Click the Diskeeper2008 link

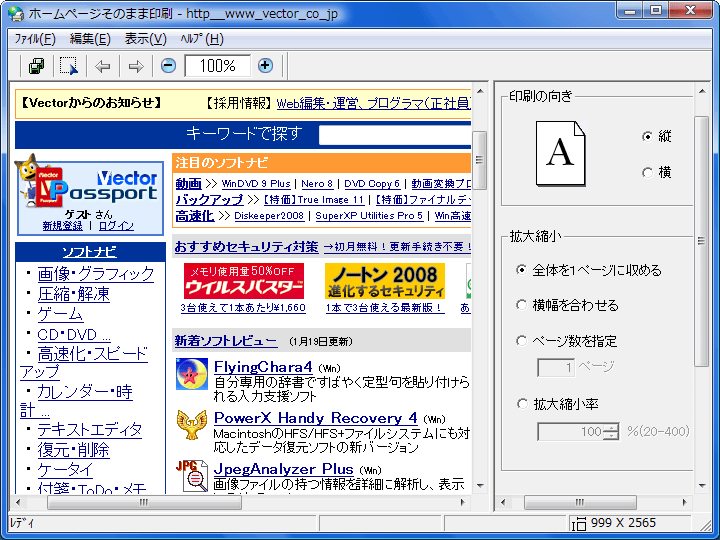click(269, 216)
